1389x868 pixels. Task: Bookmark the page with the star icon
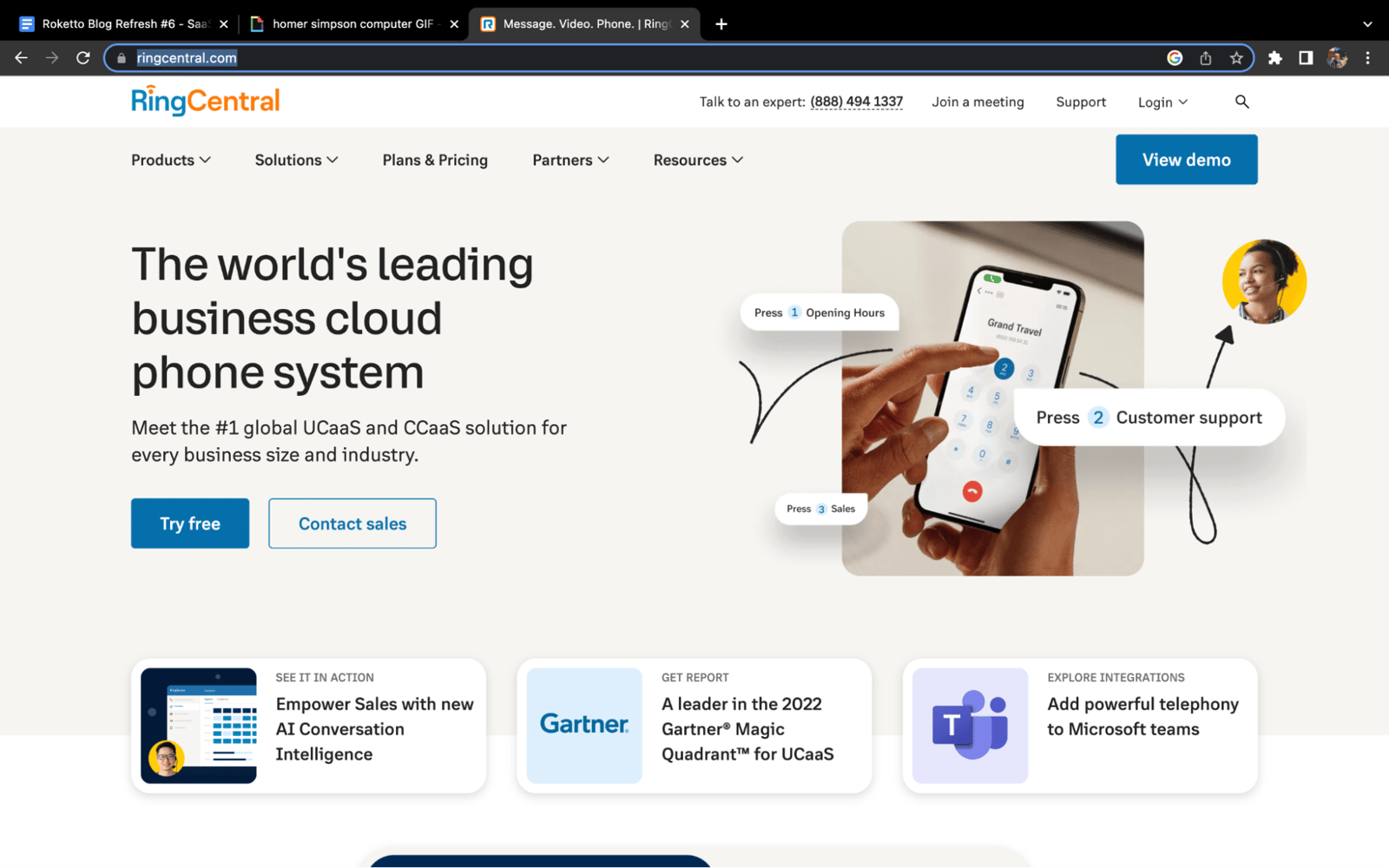pos(1236,58)
